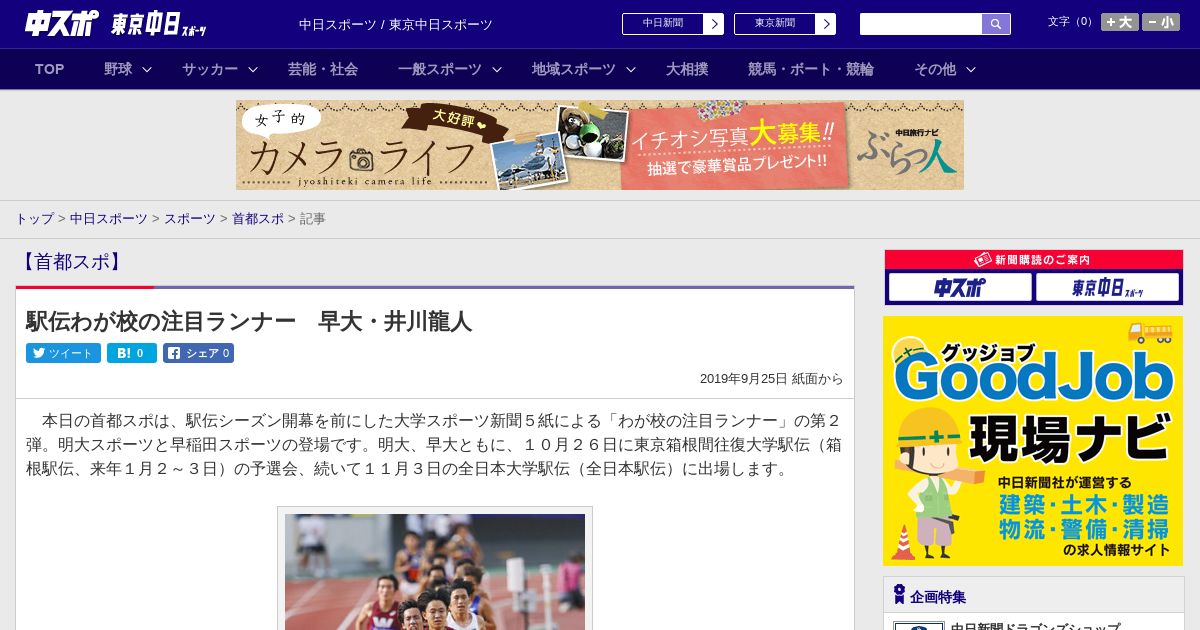Image resolution: width=1200 pixels, height=630 pixels.
Task: Click the 東京中日スポーツ subscription guide button
Action: pyautogui.click(x=1107, y=288)
